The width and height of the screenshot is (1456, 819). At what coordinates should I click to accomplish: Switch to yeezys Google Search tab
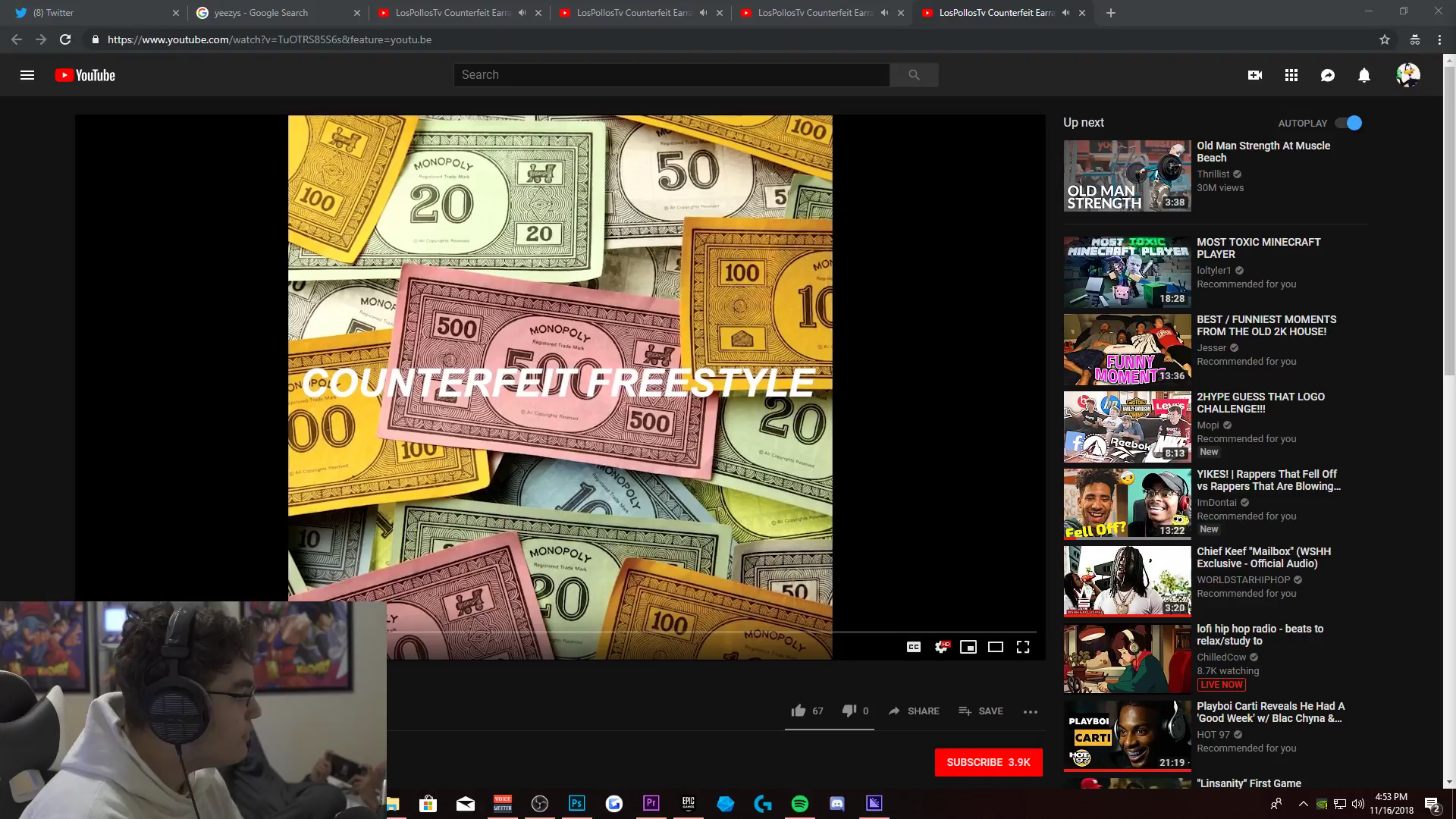click(x=269, y=13)
